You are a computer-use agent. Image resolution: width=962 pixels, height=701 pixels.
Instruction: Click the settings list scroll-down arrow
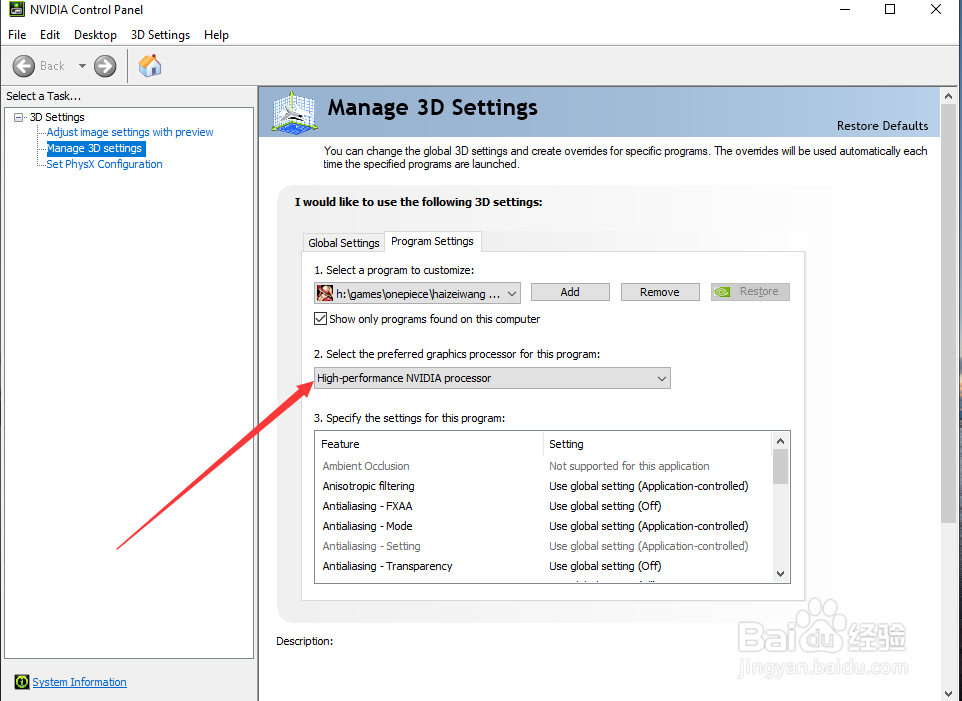tap(780, 574)
